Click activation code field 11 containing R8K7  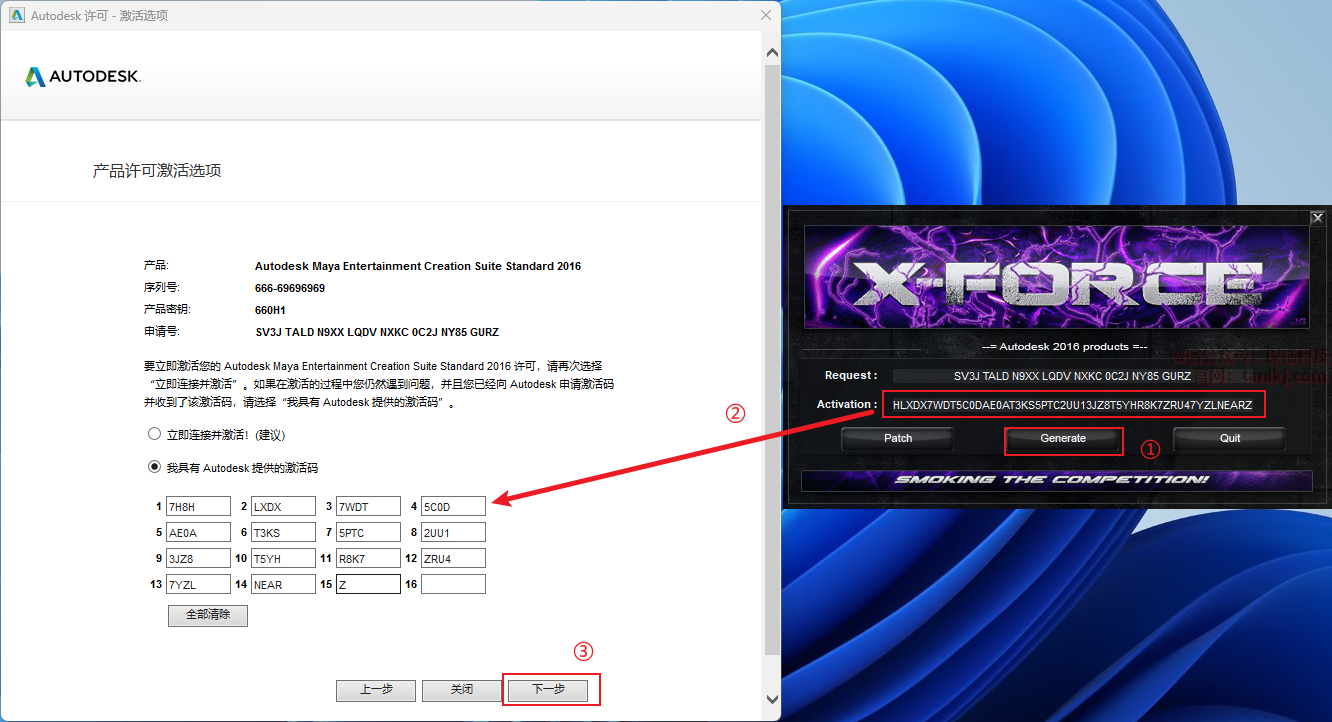coord(368,558)
